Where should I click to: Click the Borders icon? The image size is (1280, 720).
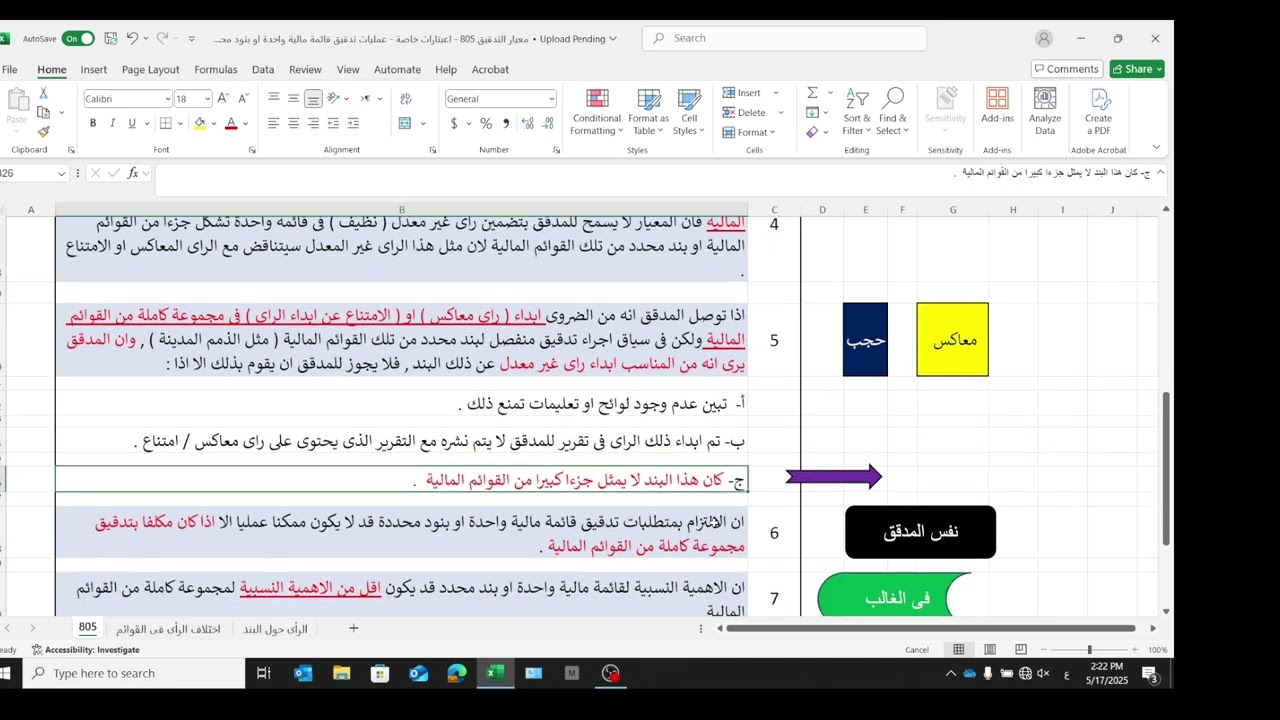166,123
